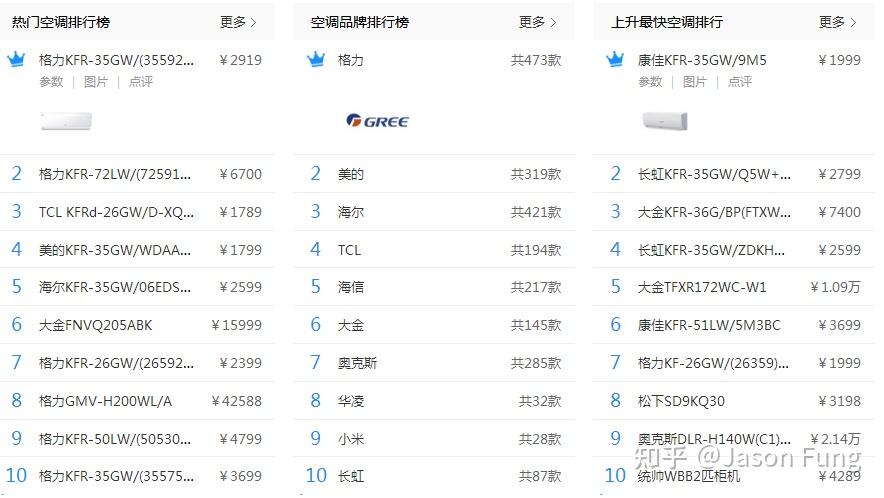
Task: Open 点评 under 康佳KFR-35GW/9M5
Action: [x=740, y=82]
